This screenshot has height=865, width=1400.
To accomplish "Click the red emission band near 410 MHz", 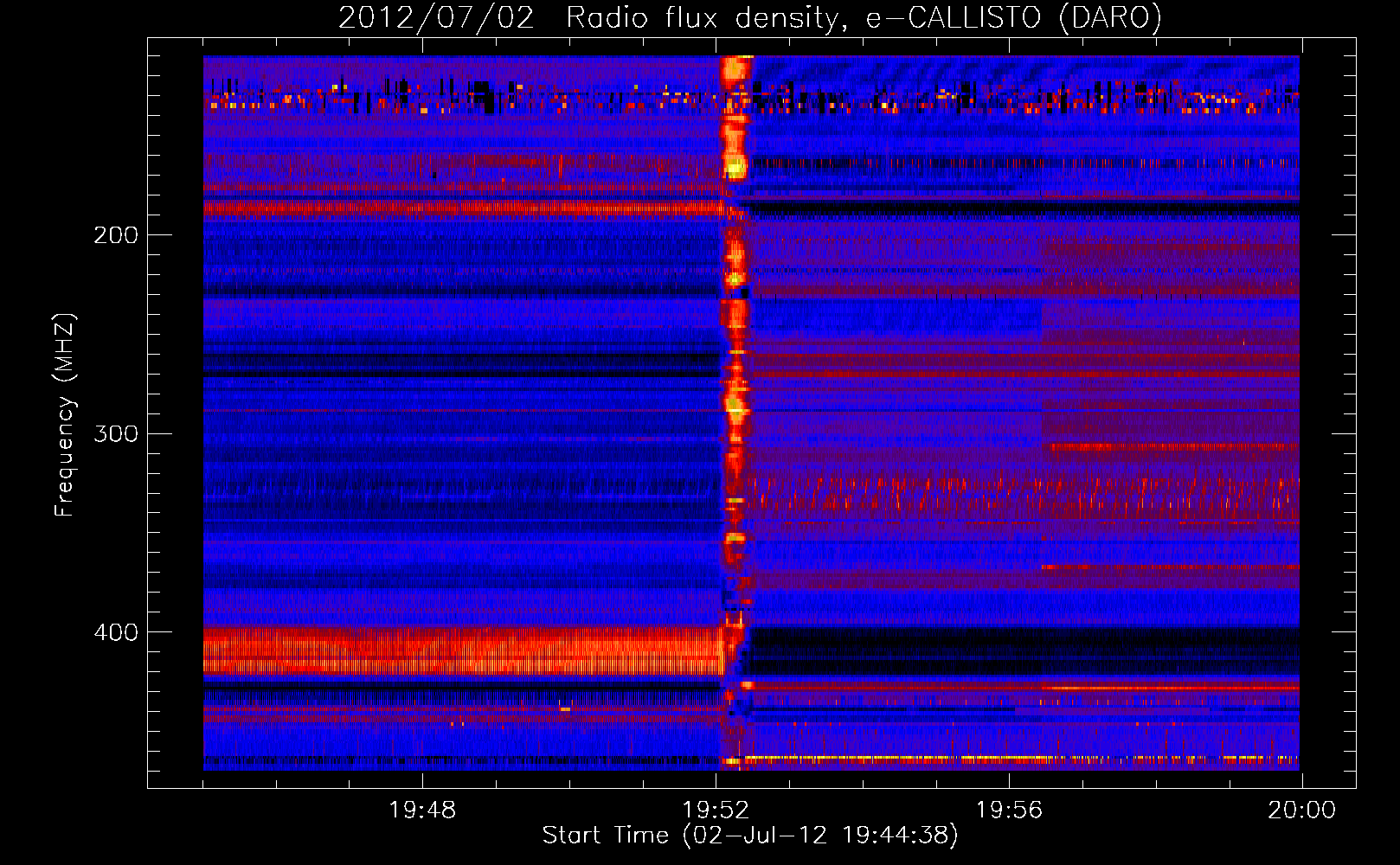I will click(x=463, y=651).
